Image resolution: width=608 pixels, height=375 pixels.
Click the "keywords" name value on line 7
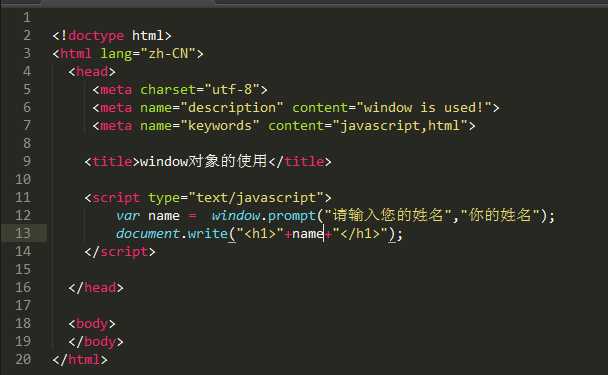coord(220,126)
